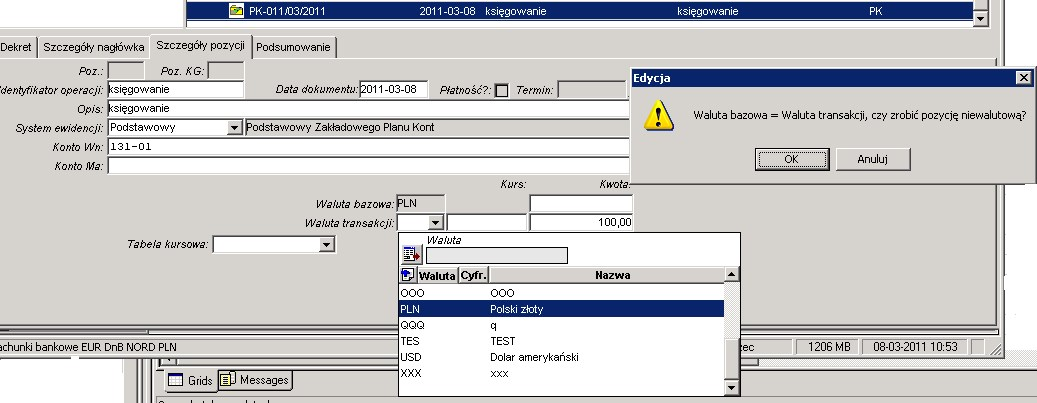Click the yellow warning icon in Edycja dialog
The width and height of the screenshot is (1037, 403).
pos(659,115)
